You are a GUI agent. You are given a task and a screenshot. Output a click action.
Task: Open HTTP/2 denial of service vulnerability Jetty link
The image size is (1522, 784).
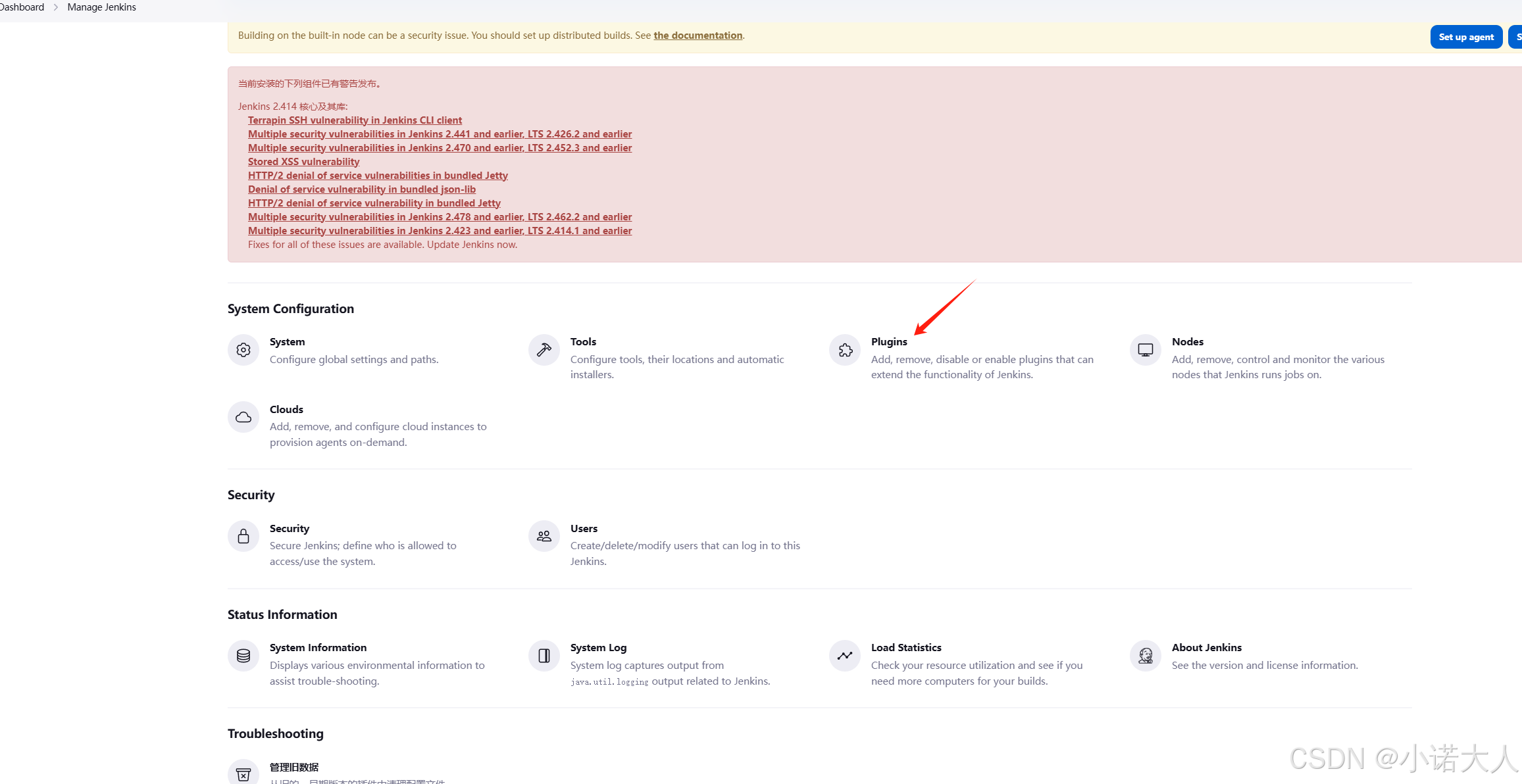tap(374, 203)
